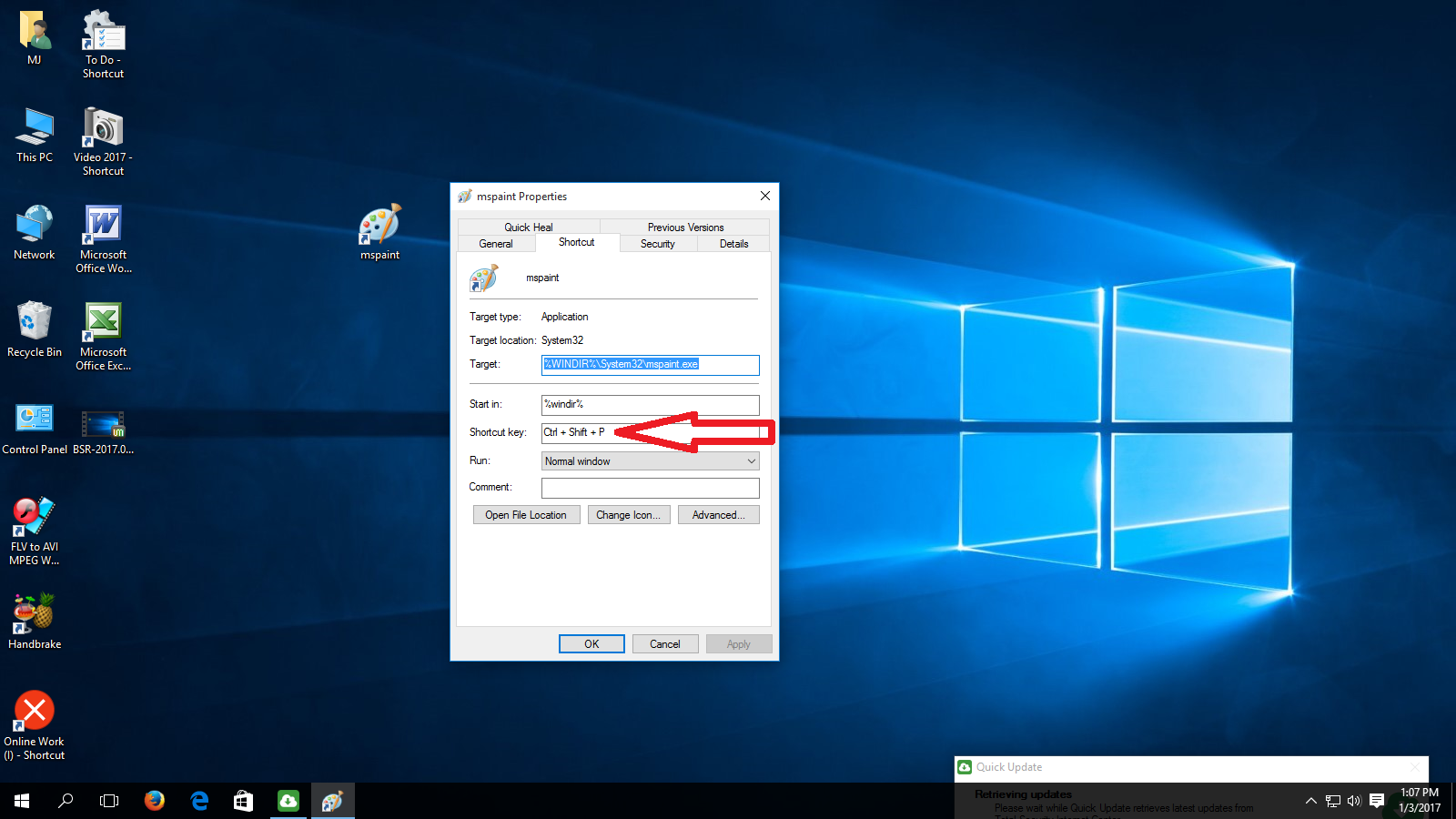The image size is (1456, 819).
Task: Click the Change Icon button
Action: [629, 515]
